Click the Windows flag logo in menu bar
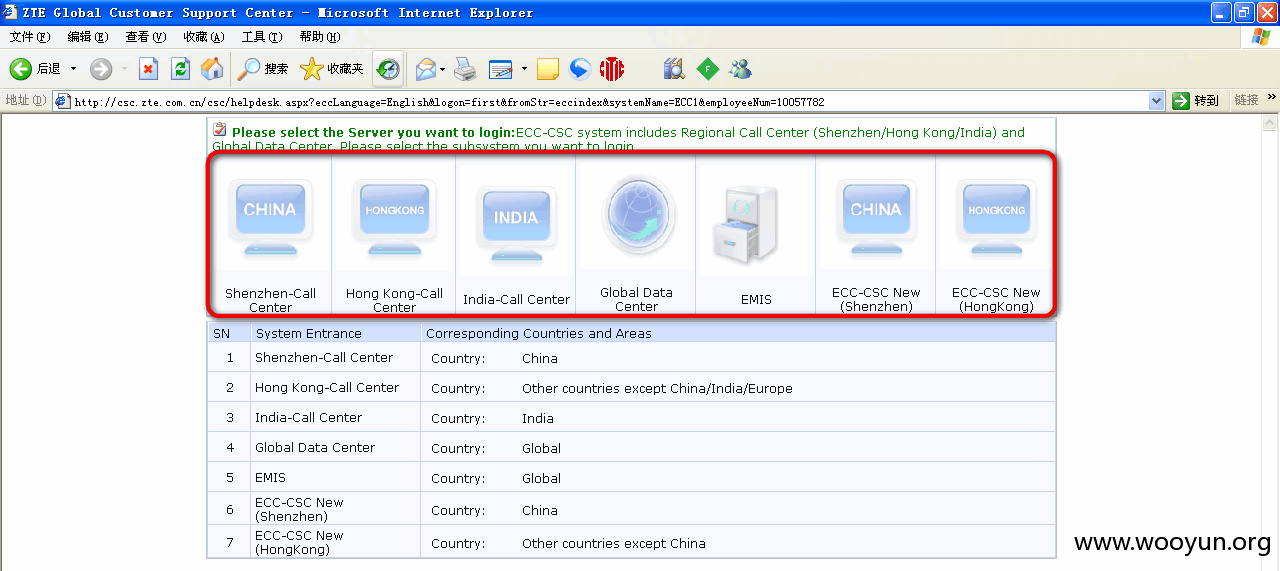This screenshot has height=571, width=1280. coord(1262,36)
